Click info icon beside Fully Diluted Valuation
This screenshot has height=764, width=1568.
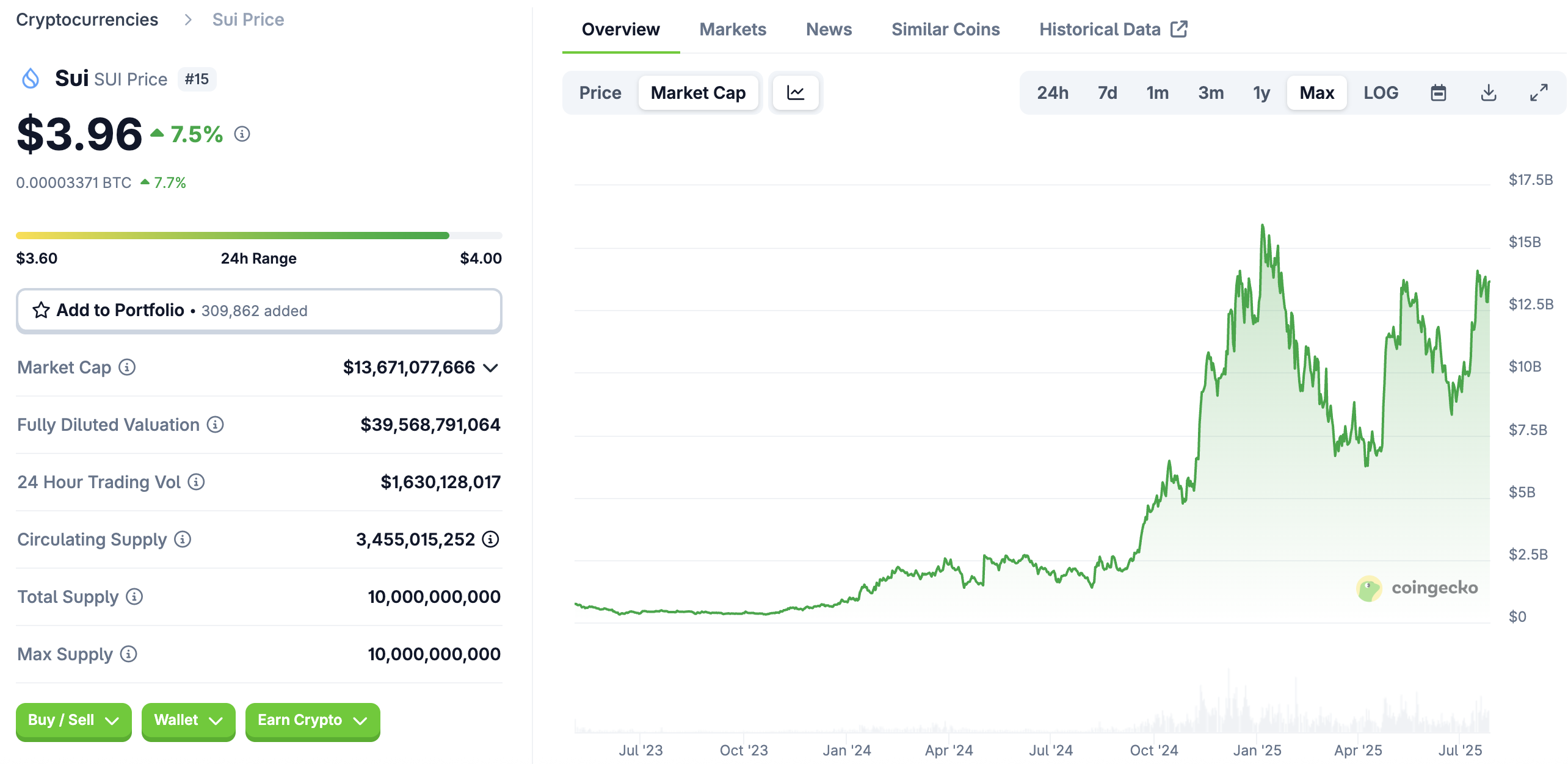tap(215, 425)
